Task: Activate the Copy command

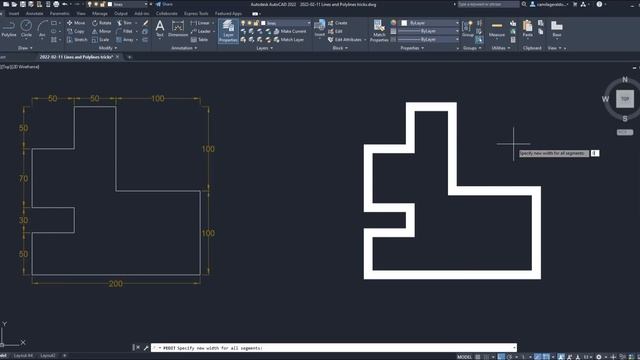Action: pyautogui.click(x=76, y=31)
